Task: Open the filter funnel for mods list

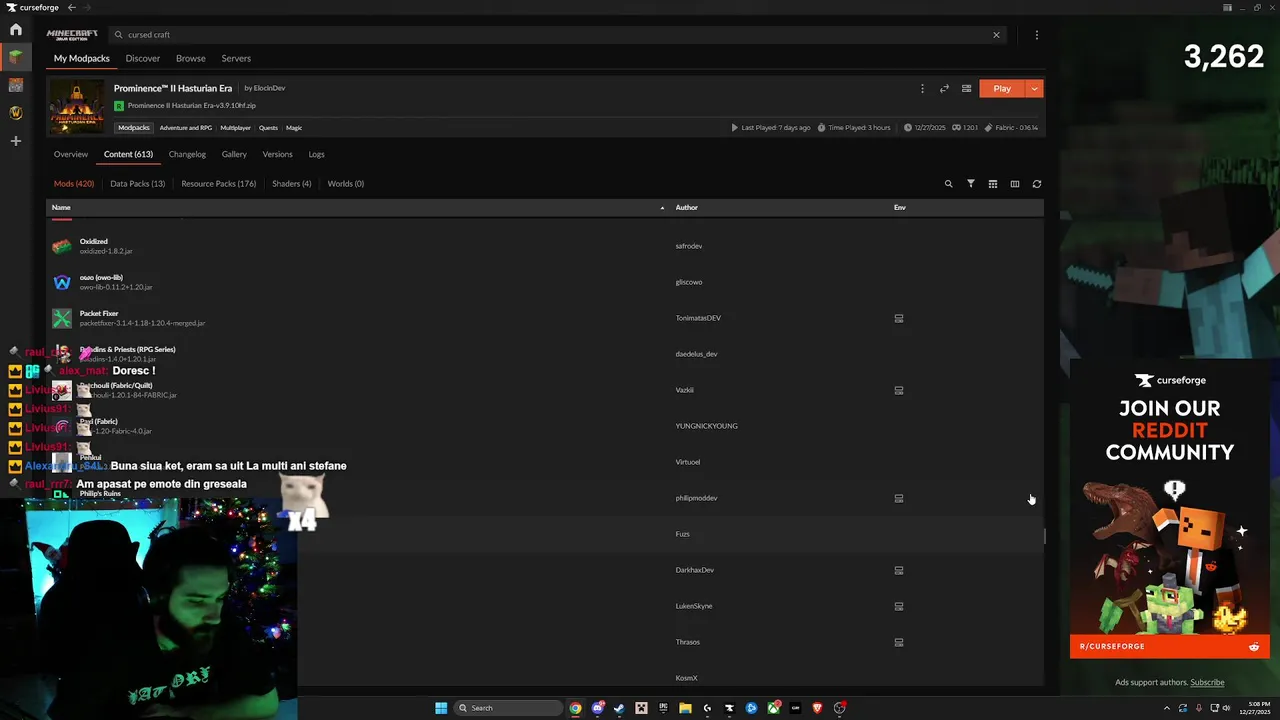Action: click(971, 184)
